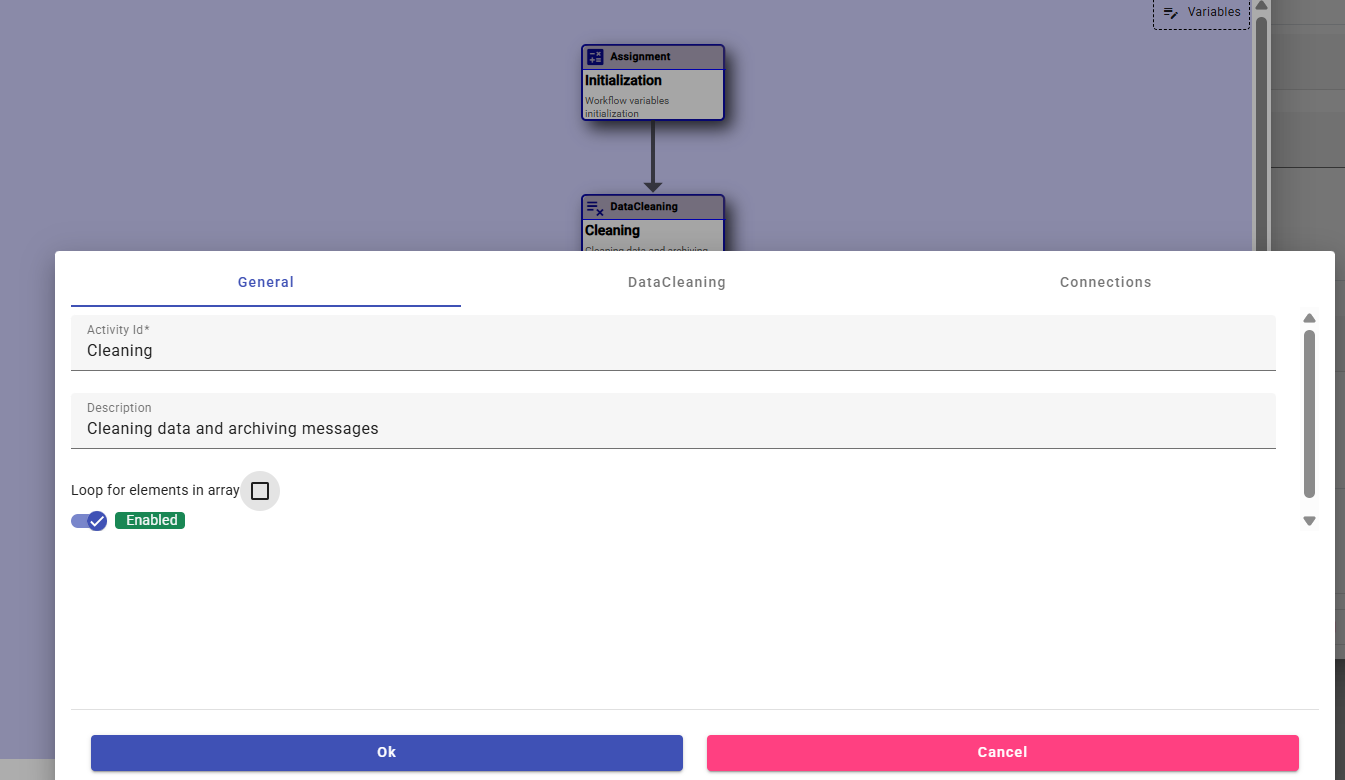Image resolution: width=1345 pixels, height=780 pixels.
Task: Click the canvas vertical scrollbar thumb
Action: (1262, 130)
